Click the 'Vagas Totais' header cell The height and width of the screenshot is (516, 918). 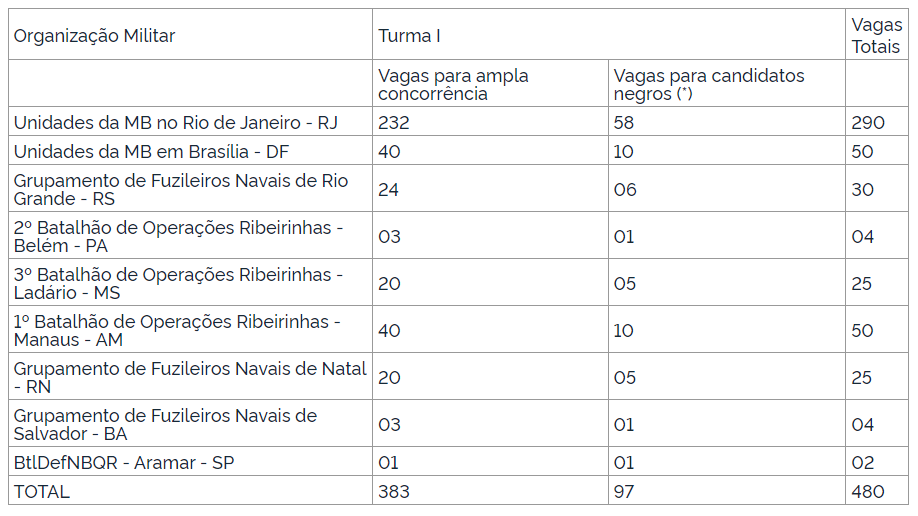pos(876,36)
